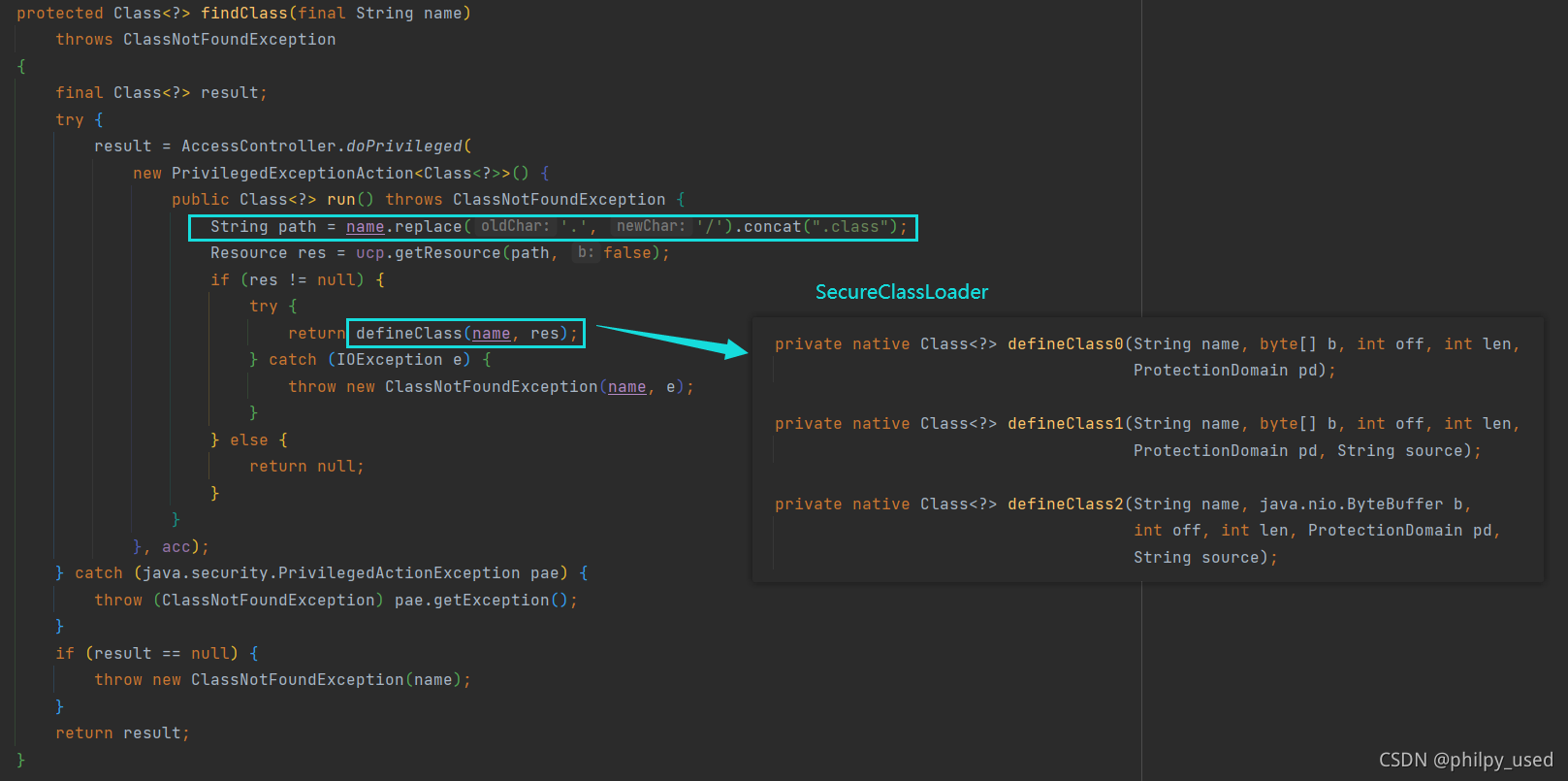The width and height of the screenshot is (1568, 781).
Task: Click the AccessController class reference
Action: 258,146
